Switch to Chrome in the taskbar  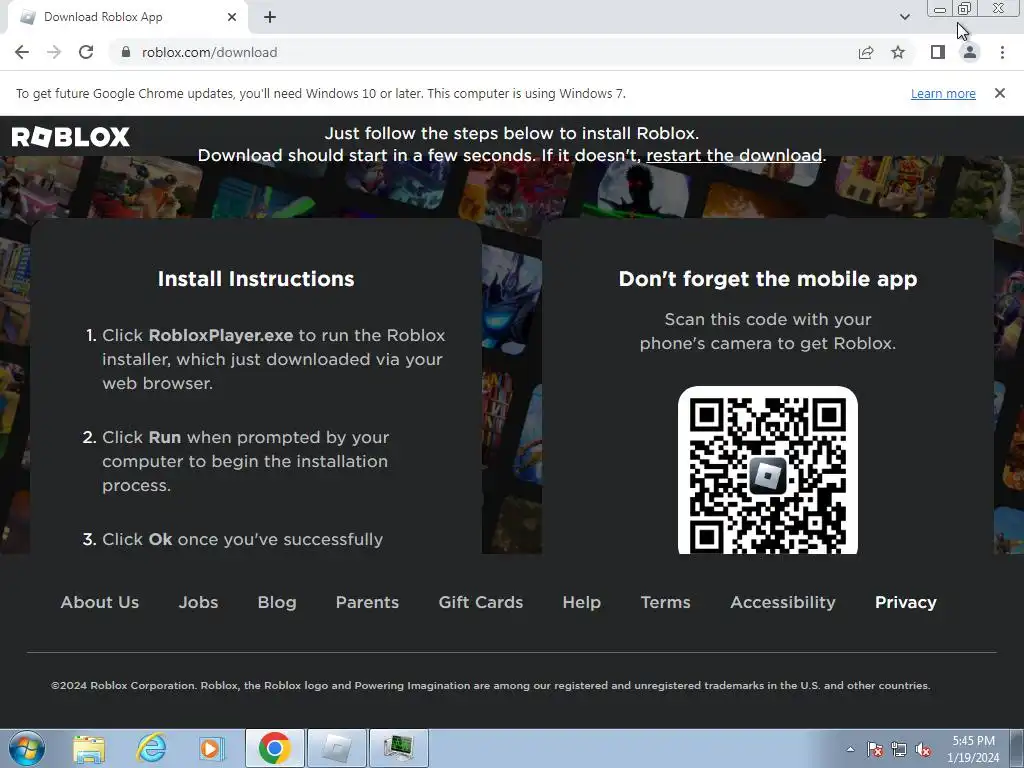tap(274, 748)
